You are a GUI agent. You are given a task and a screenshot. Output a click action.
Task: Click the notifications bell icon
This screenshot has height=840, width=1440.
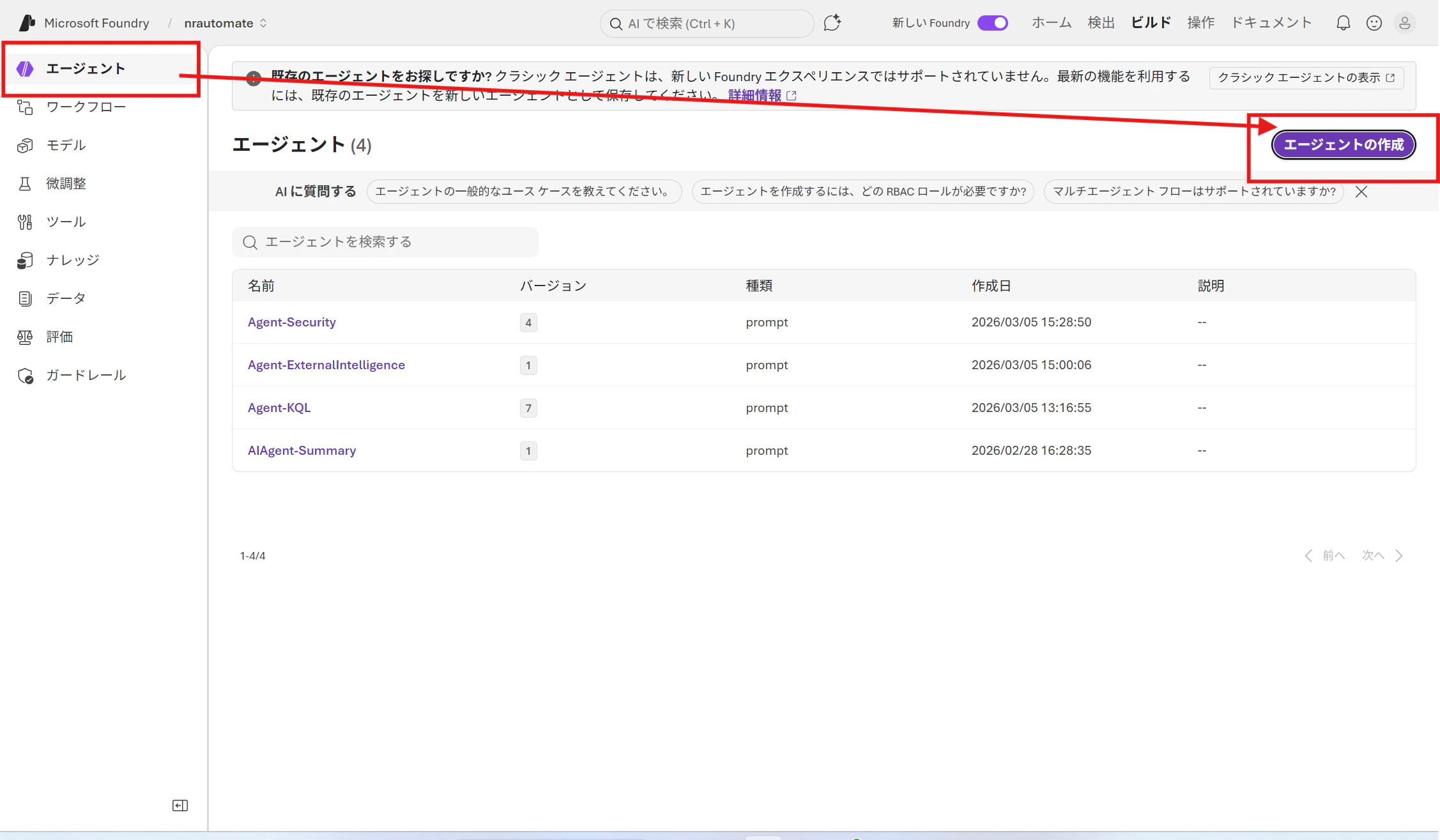tap(1343, 24)
